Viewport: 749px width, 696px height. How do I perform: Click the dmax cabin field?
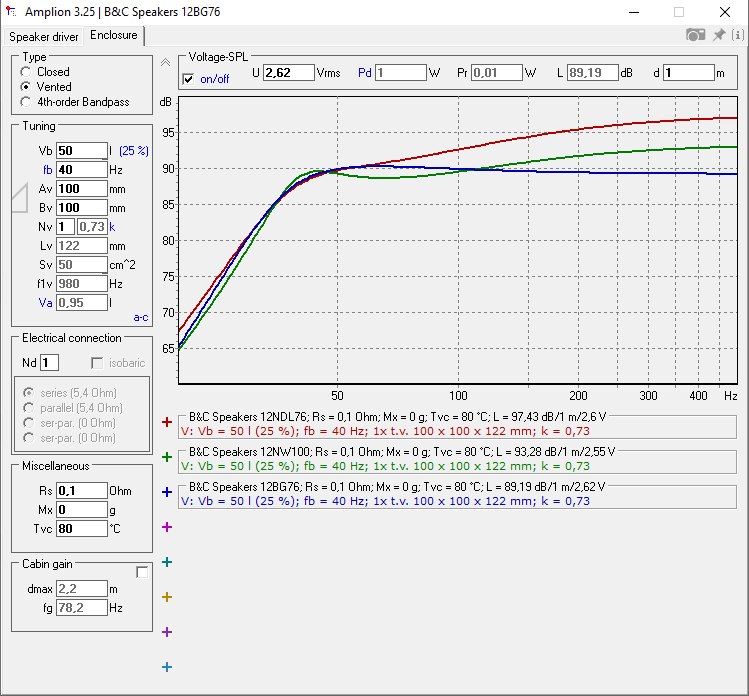coord(82,589)
